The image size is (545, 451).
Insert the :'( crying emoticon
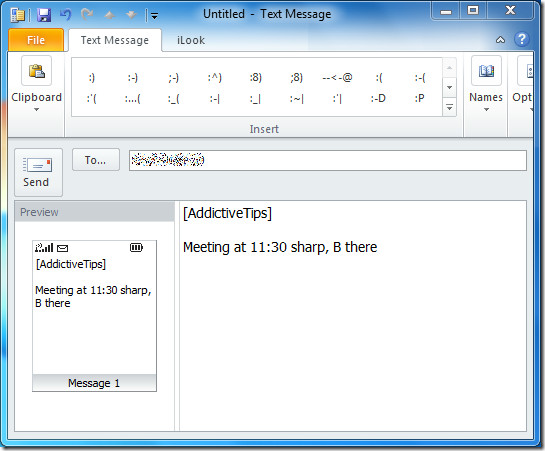91,99
